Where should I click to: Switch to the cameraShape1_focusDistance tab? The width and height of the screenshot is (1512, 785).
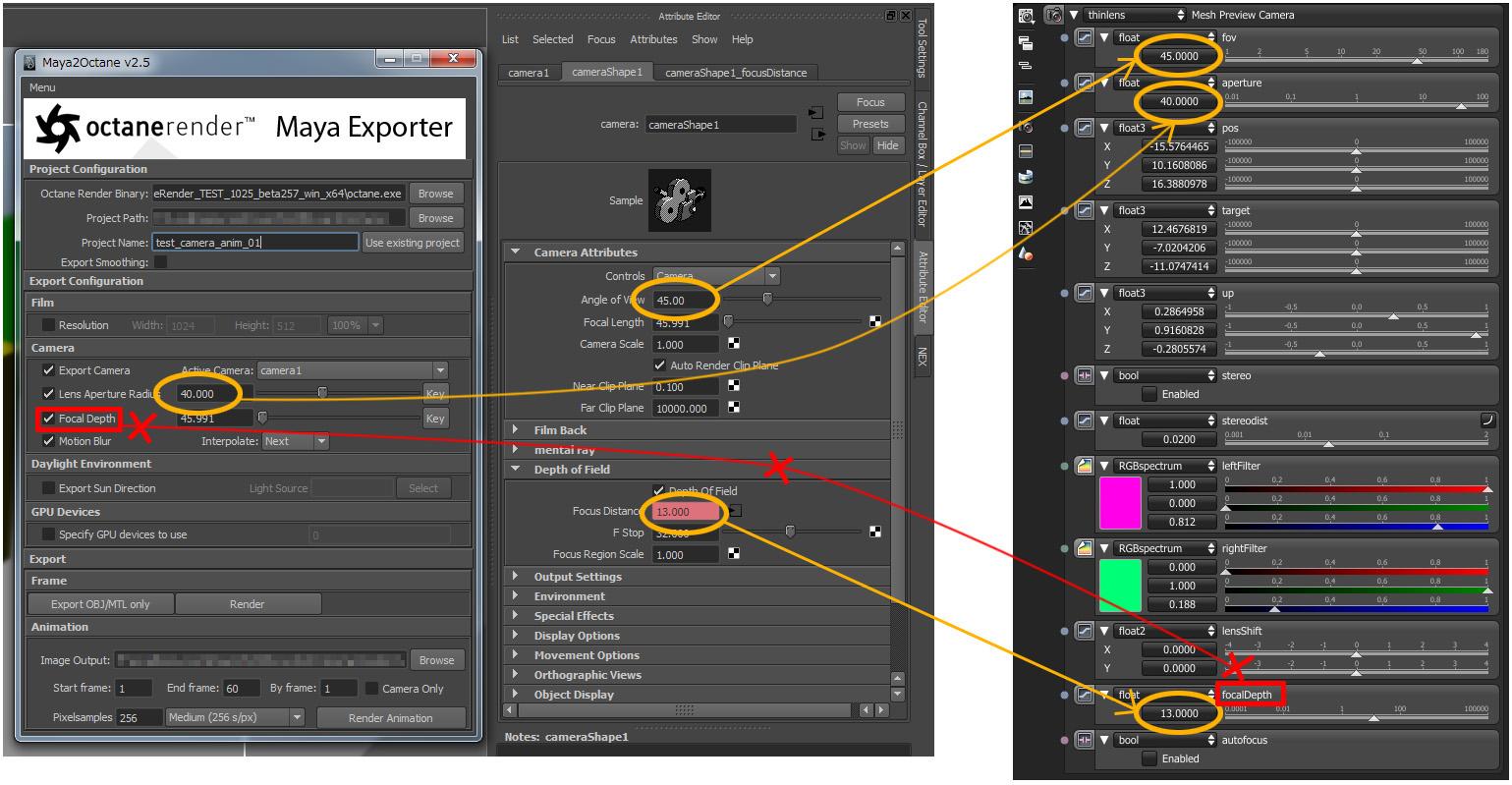point(736,73)
